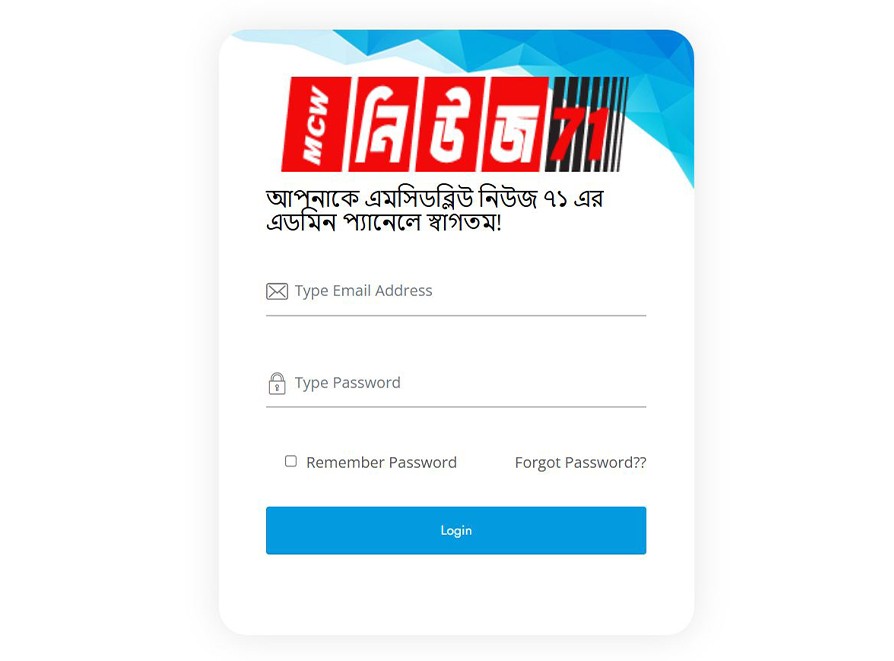The width and height of the screenshot is (894, 661).
Task: Click the page background right of the login card
Action: click(794, 331)
